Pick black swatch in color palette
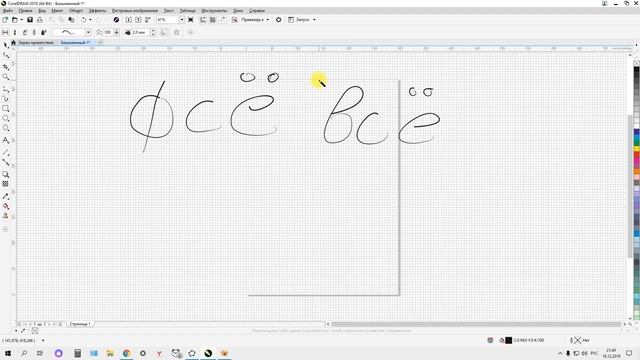The width and height of the screenshot is (640, 360). click(x=636, y=70)
